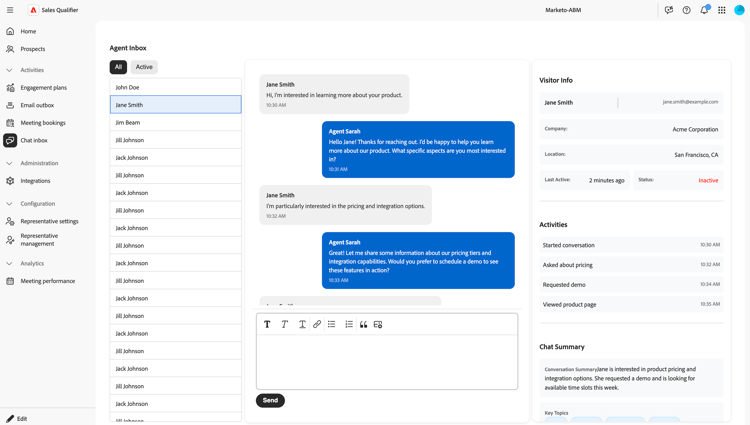The height and width of the screenshot is (425, 750).
Task: Select the Viewed product page activity
Action: pos(631,305)
